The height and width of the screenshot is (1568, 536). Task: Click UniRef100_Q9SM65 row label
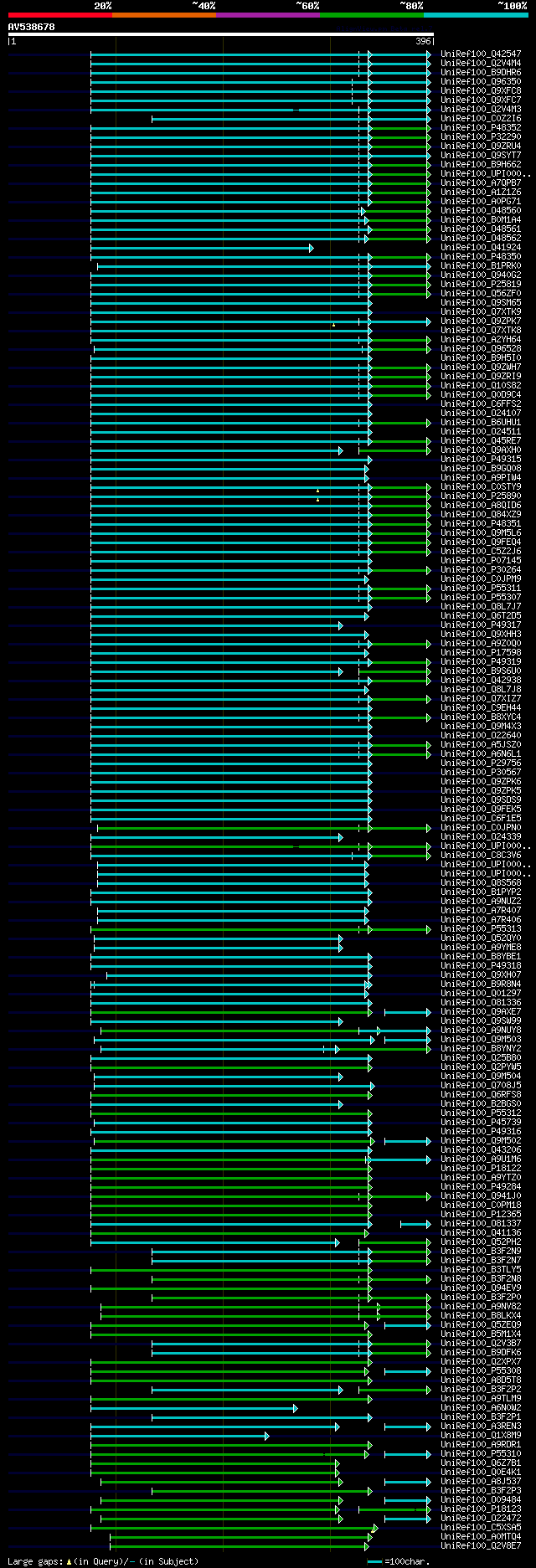pos(481,302)
